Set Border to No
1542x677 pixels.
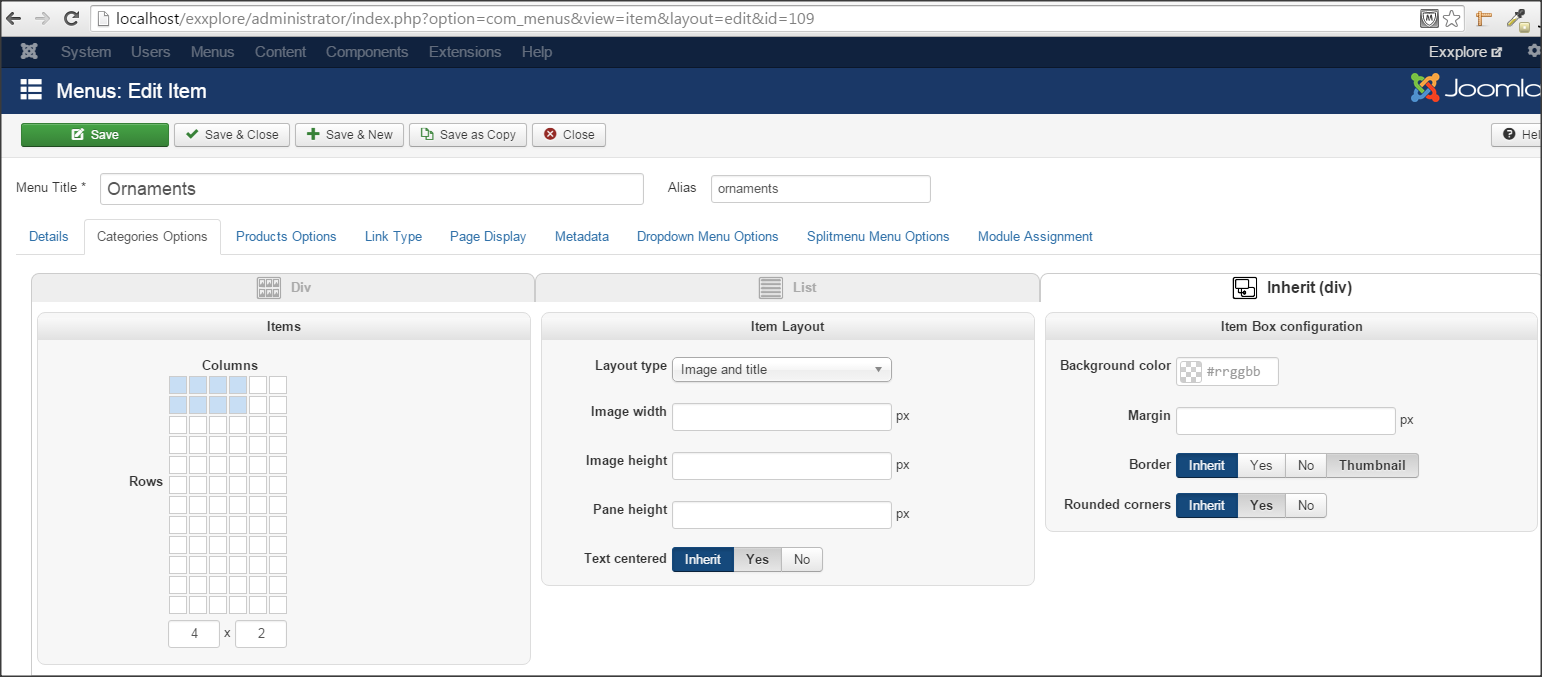point(1306,465)
